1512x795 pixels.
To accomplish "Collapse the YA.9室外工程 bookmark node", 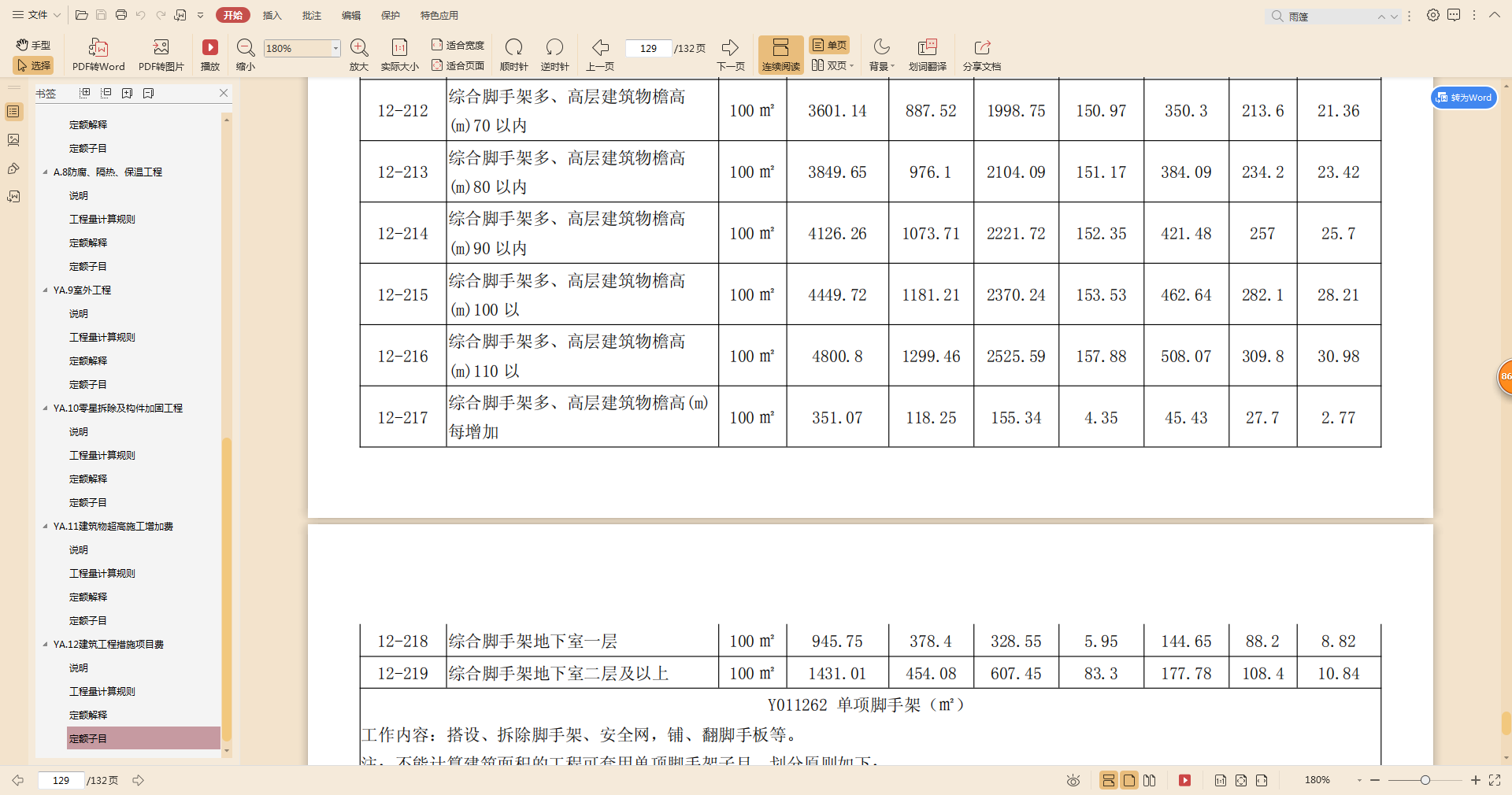I will 45,290.
